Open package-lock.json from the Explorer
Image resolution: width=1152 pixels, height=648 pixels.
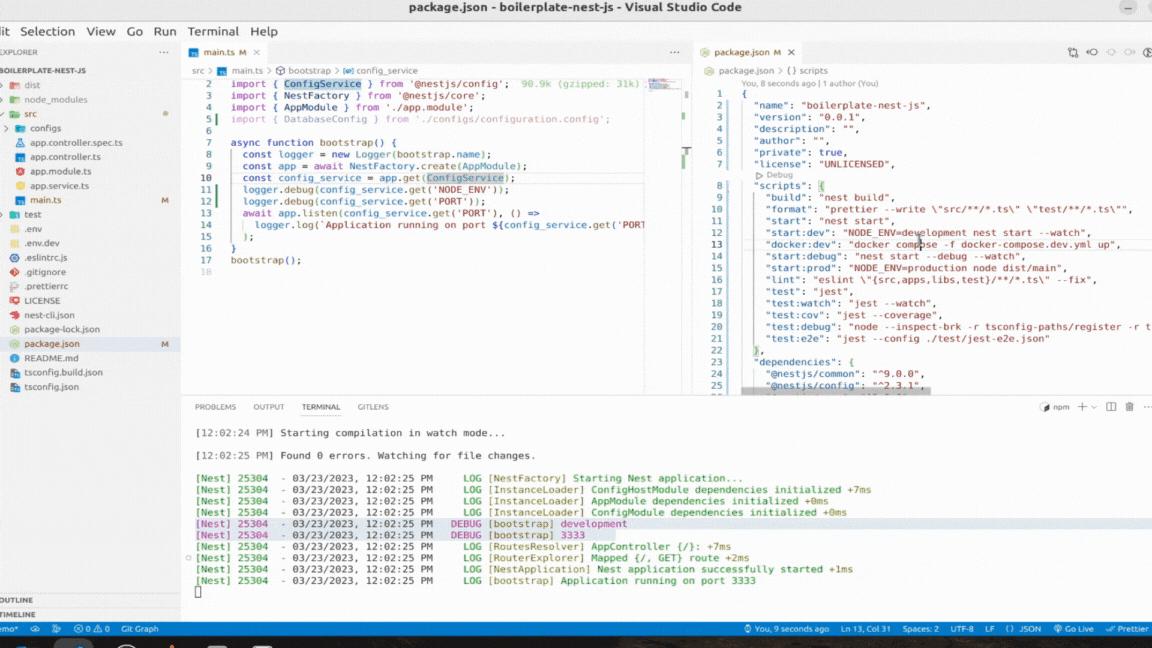tap(62, 329)
